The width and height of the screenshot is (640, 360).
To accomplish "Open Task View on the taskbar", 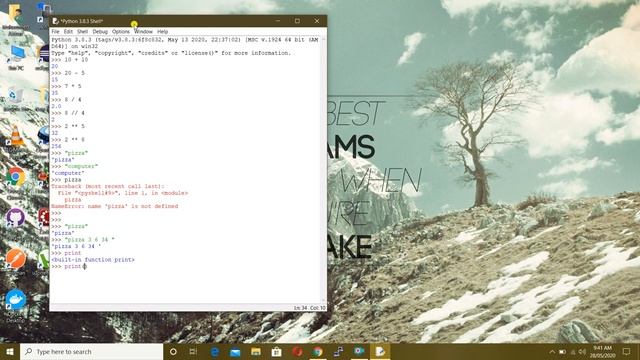I will coord(193,351).
